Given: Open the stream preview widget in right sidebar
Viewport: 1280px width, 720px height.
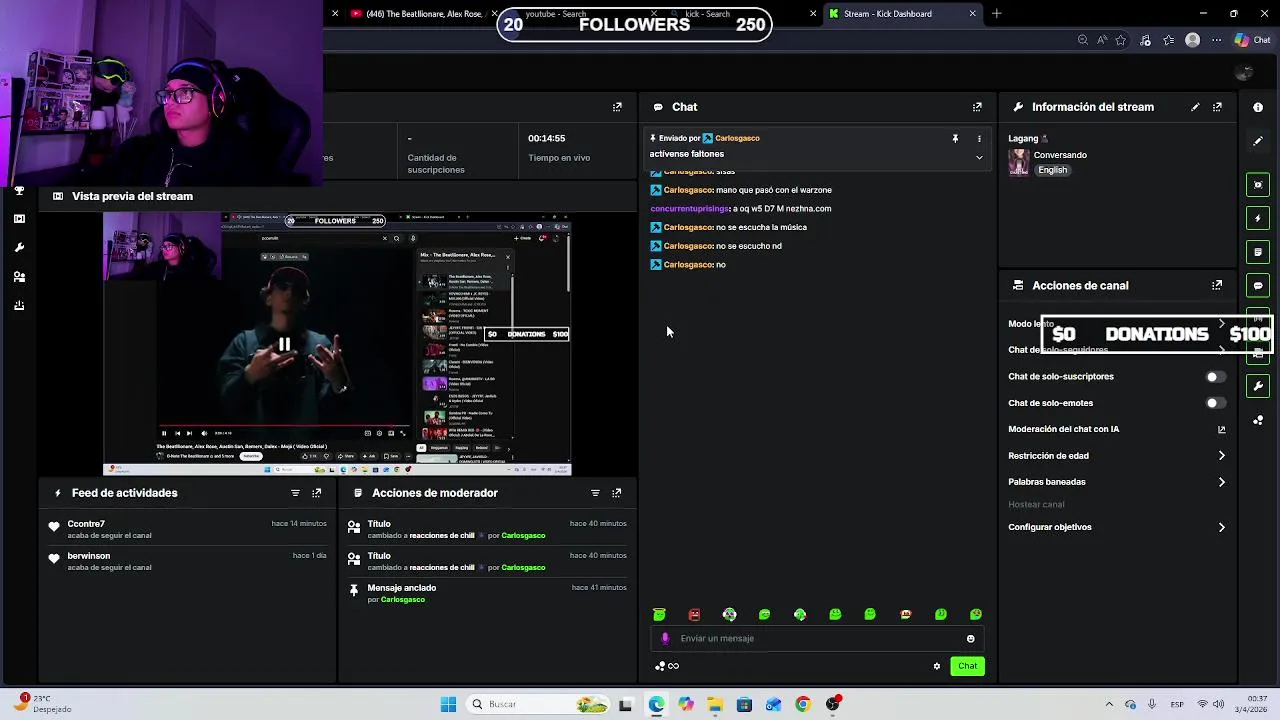Looking at the screenshot, I should click(x=1258, y=185).
